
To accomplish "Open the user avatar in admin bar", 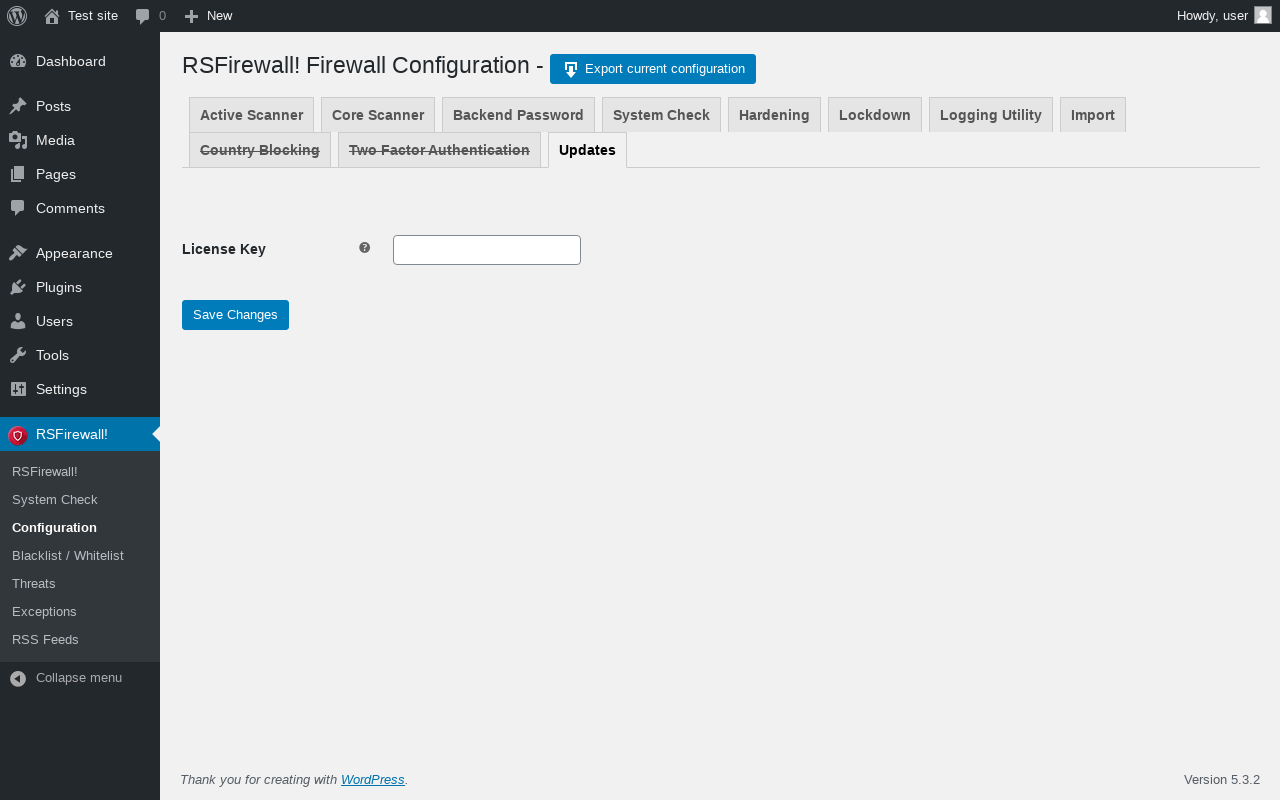I will (x=1263, y=15).
